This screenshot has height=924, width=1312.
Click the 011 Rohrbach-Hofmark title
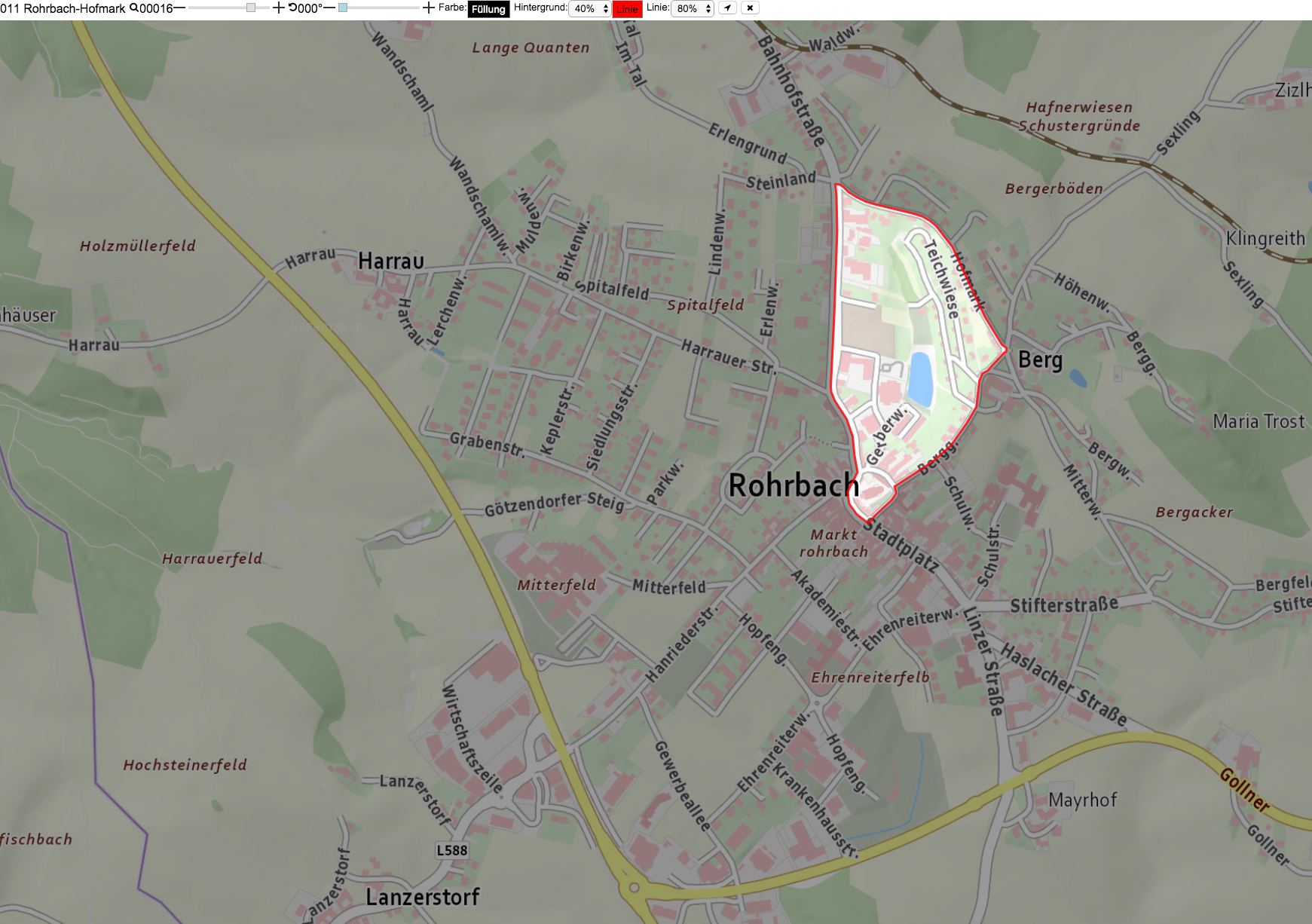pos(63,9)
